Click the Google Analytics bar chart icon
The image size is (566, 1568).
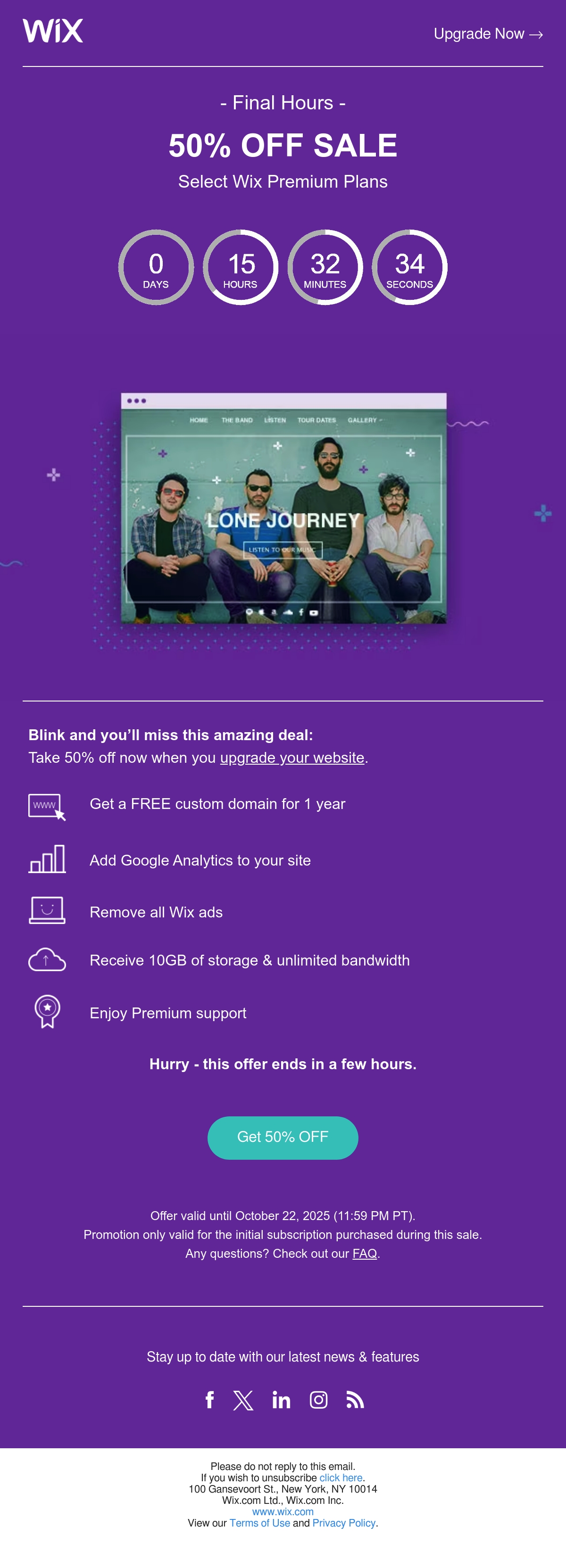[x=47, y=859]
